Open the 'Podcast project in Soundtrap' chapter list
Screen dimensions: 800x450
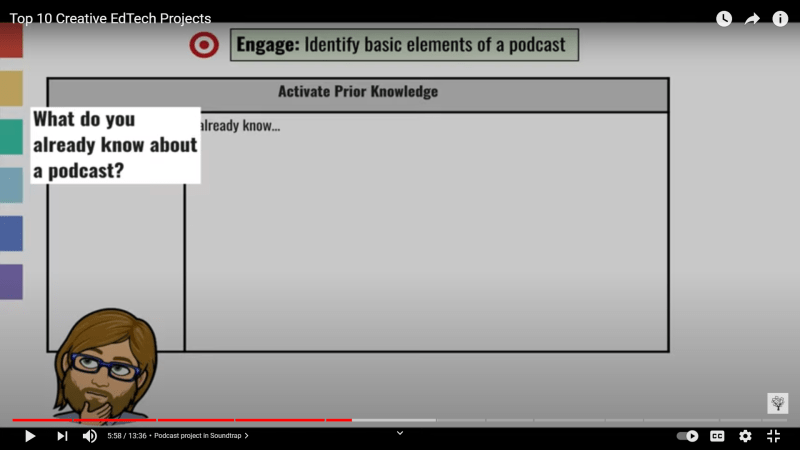(x=201, y=436)
